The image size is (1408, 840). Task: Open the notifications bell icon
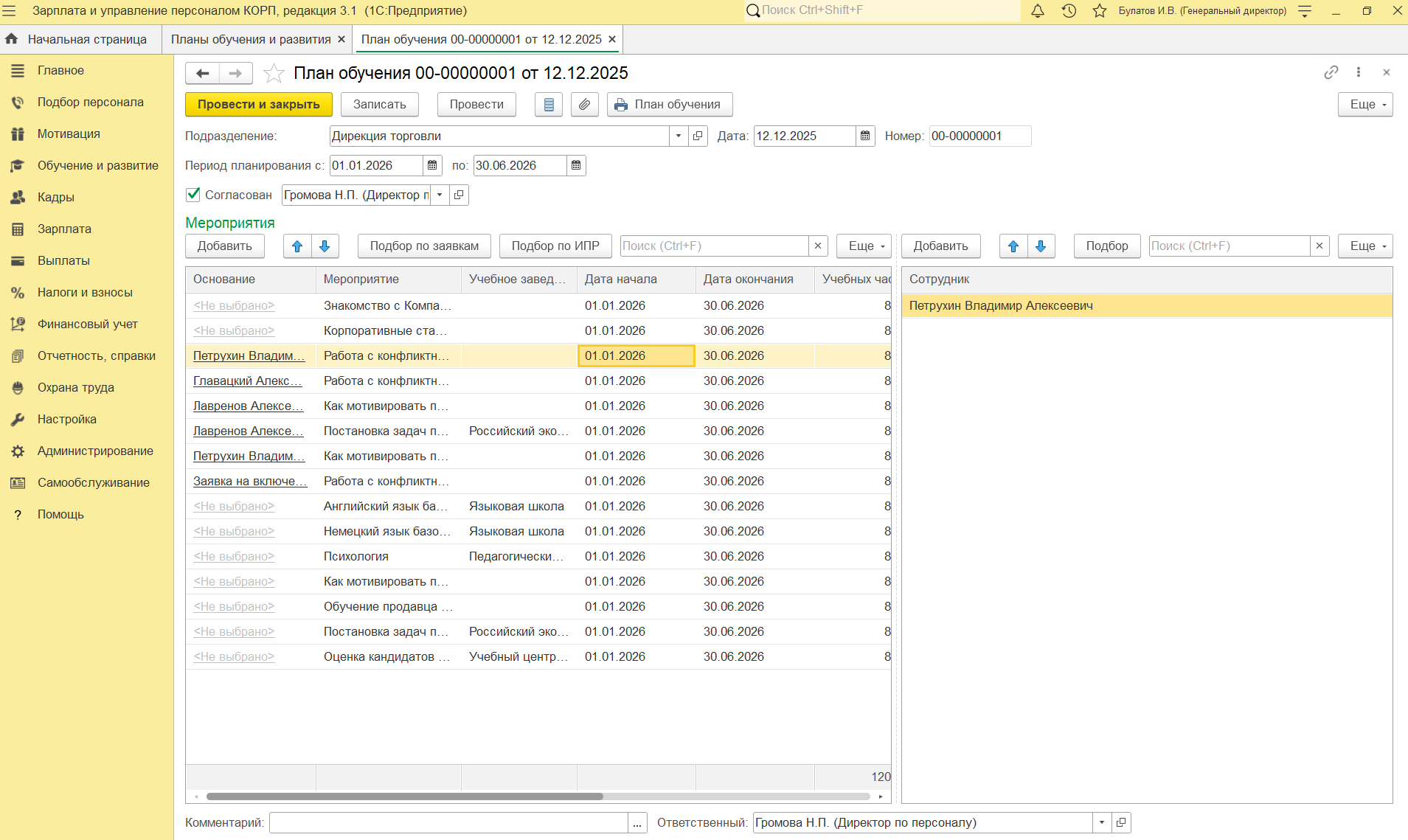1037,11
